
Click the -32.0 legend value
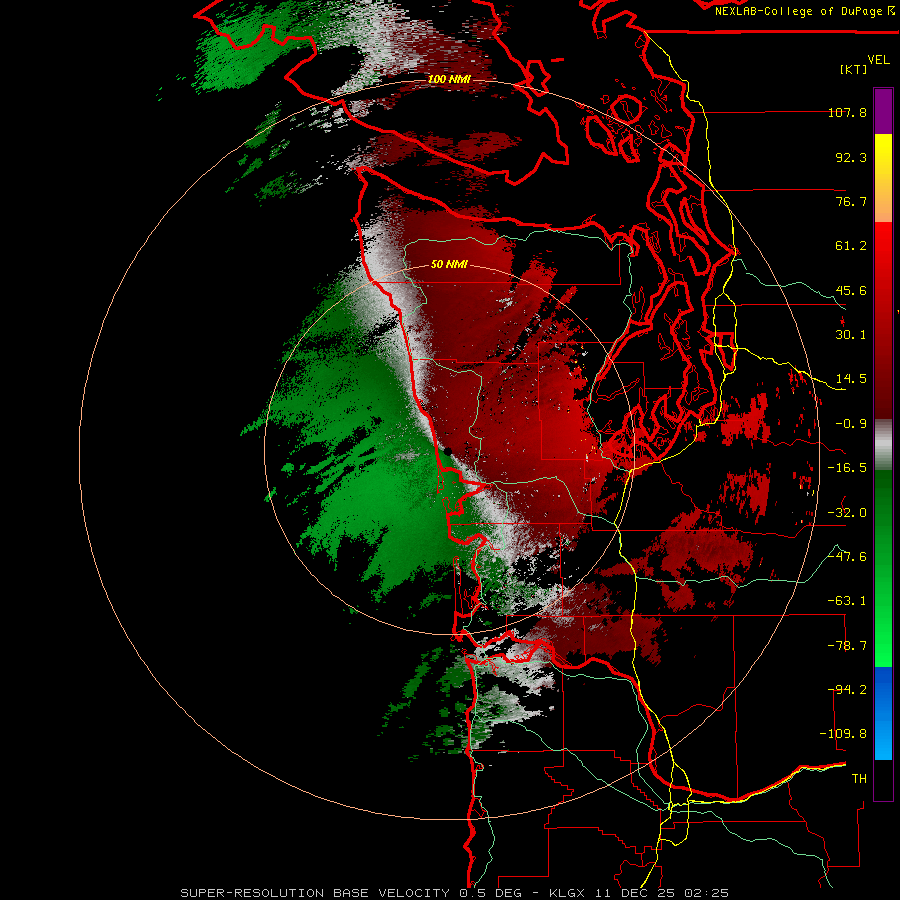click(847, 513)
